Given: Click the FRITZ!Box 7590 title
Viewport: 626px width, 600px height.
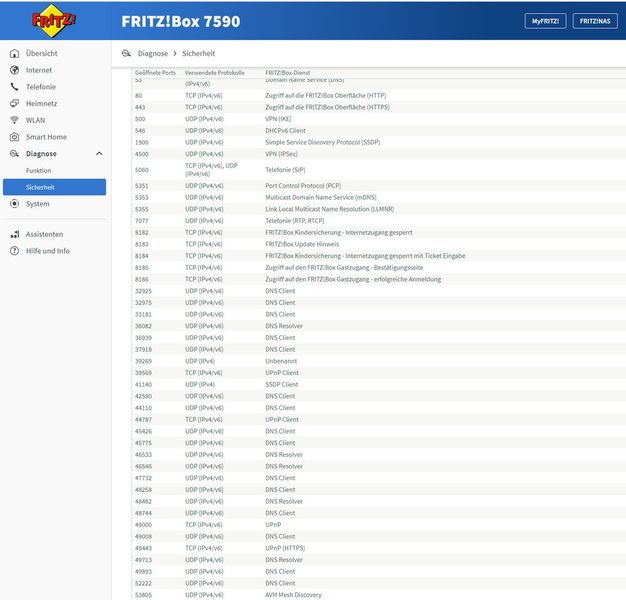Looking at the screenshot, I should tap(181, 22).
